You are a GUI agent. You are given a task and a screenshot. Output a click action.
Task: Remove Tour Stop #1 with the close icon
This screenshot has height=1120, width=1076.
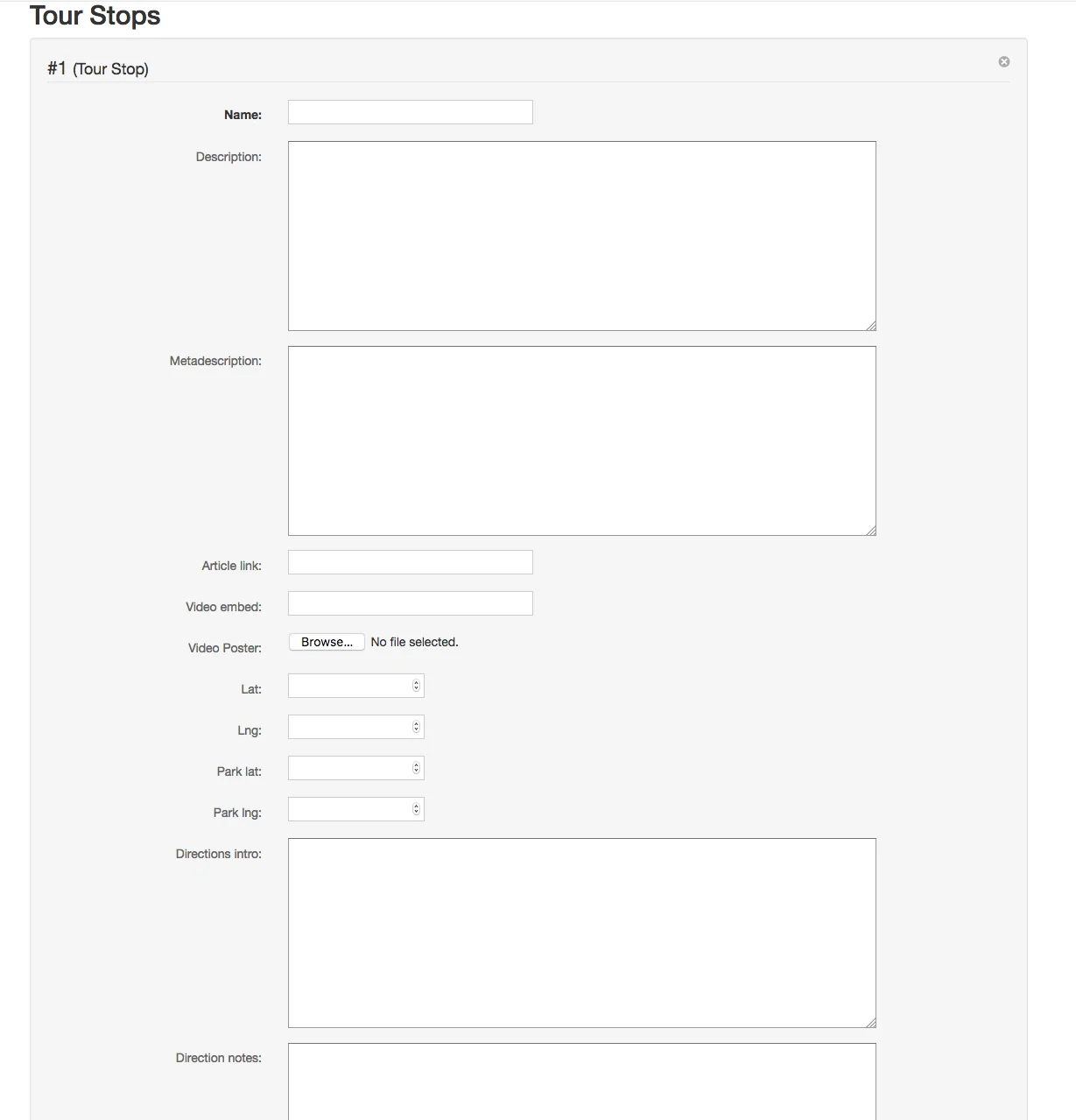click(1004, 61)
